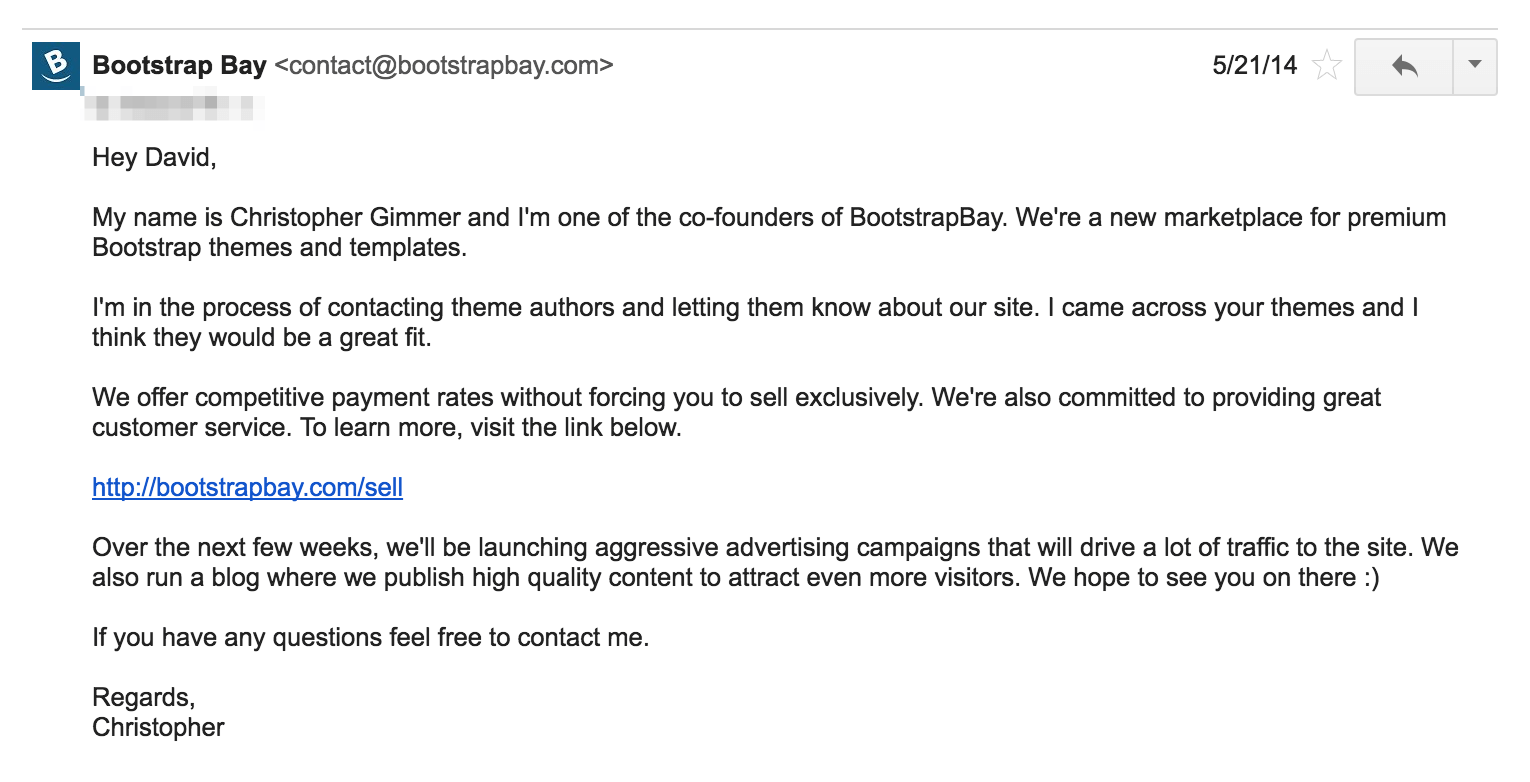Click the 5/21/14 date stamp
This screenshot has height=782, width=1530.
(1254, 66)
